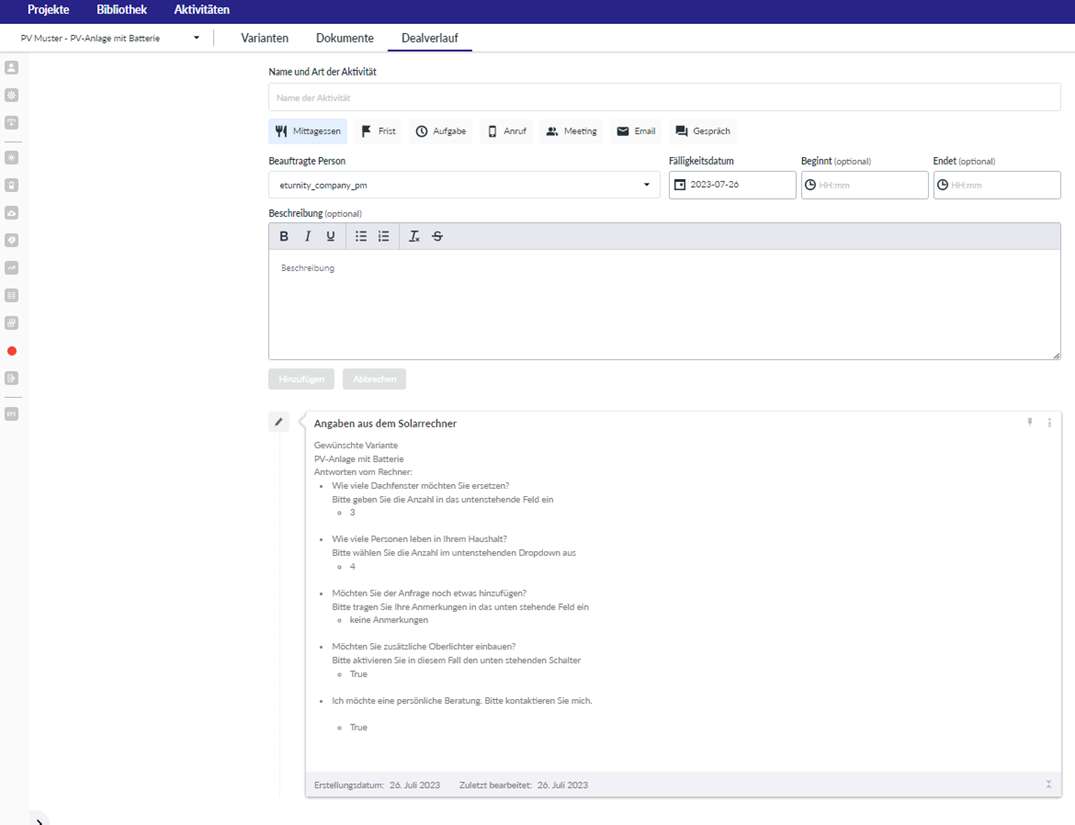Choose Meeting as activity type
The width and height of the screenshot is (1075, 825).
coord(571,131)
